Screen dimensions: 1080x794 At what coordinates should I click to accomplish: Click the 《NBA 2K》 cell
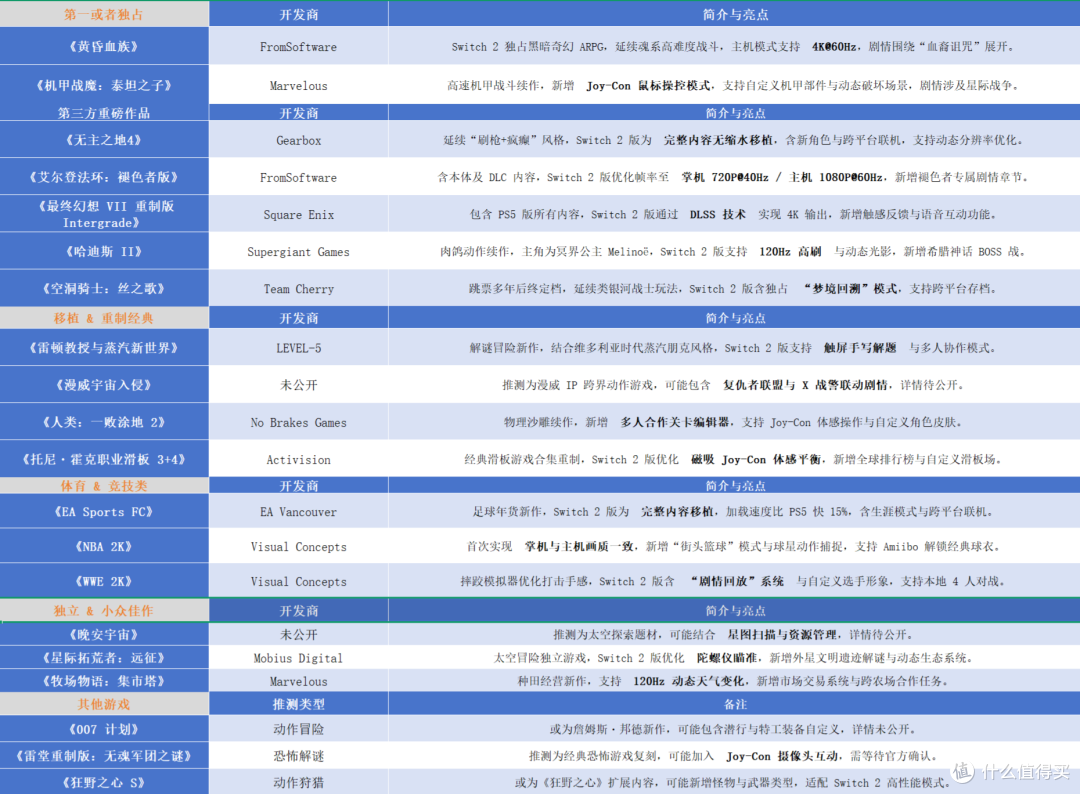104,546
